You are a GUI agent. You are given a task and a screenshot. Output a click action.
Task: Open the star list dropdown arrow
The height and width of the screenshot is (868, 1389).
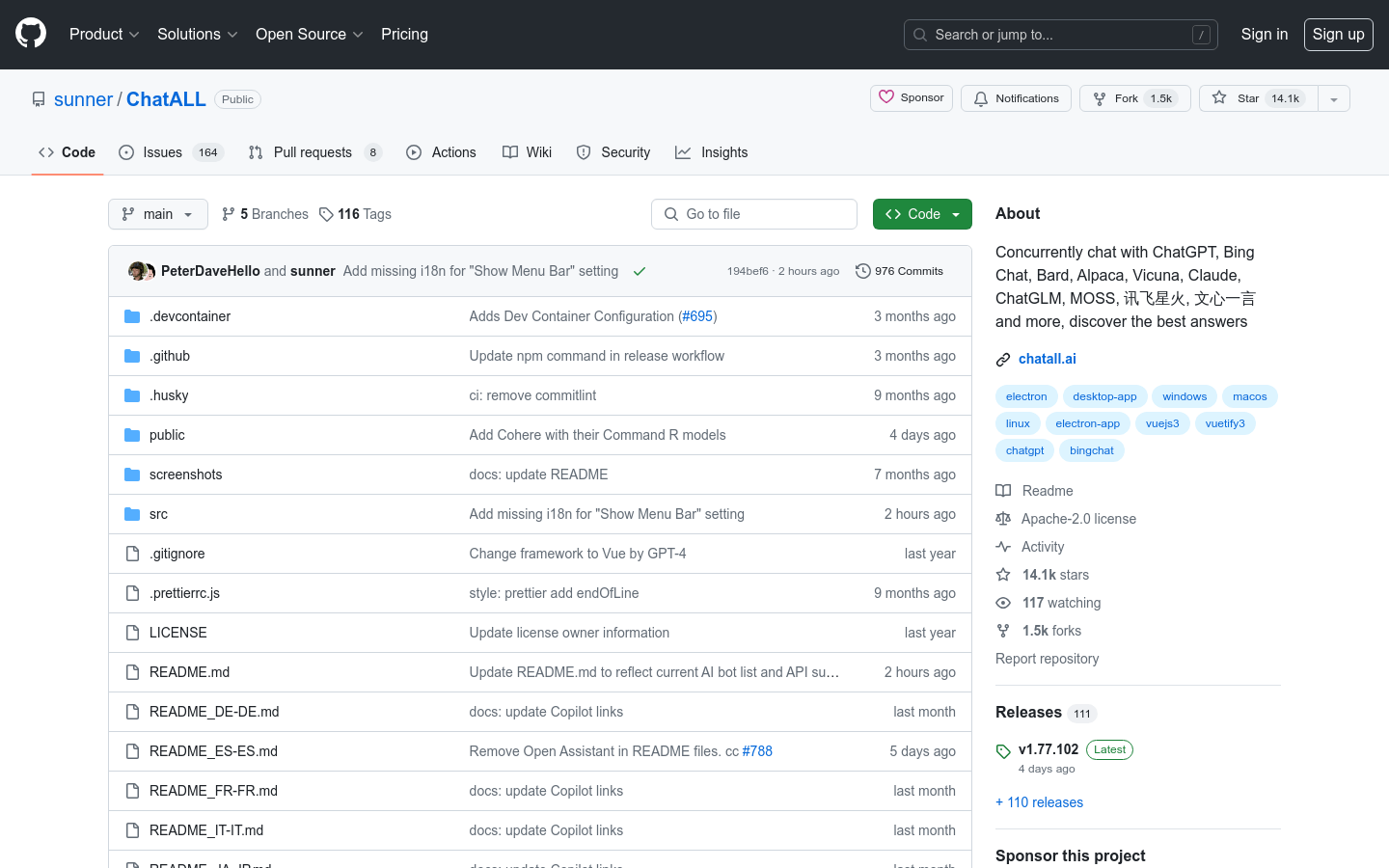(x=1334, y=98)
